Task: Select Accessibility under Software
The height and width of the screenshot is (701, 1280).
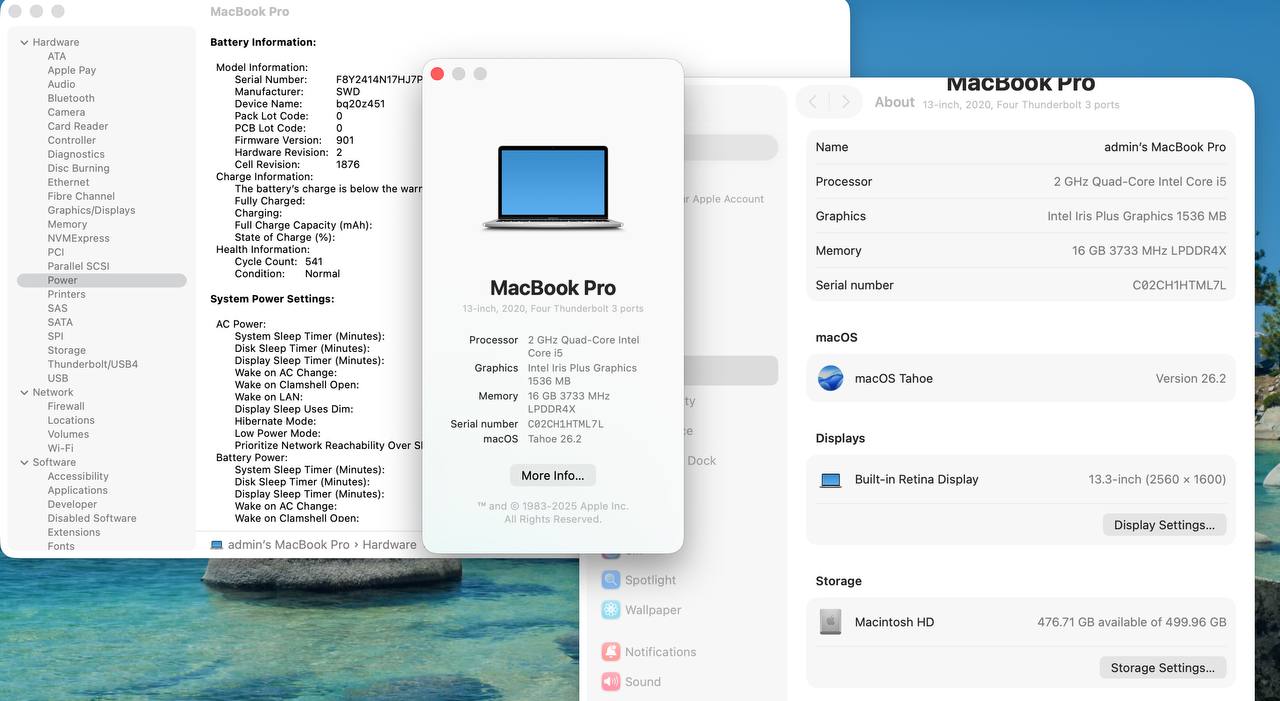Action: 78,476
